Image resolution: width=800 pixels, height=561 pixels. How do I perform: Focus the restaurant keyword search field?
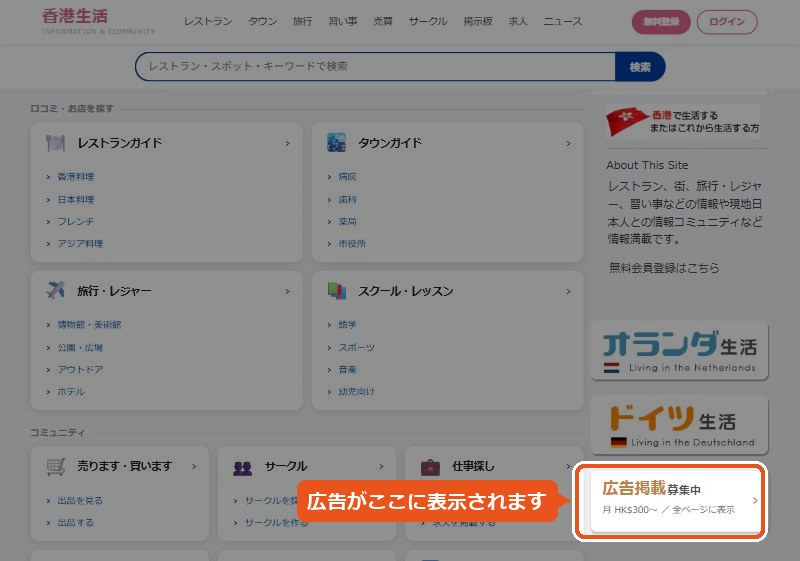pyautogui.click(x=375, y=66)
